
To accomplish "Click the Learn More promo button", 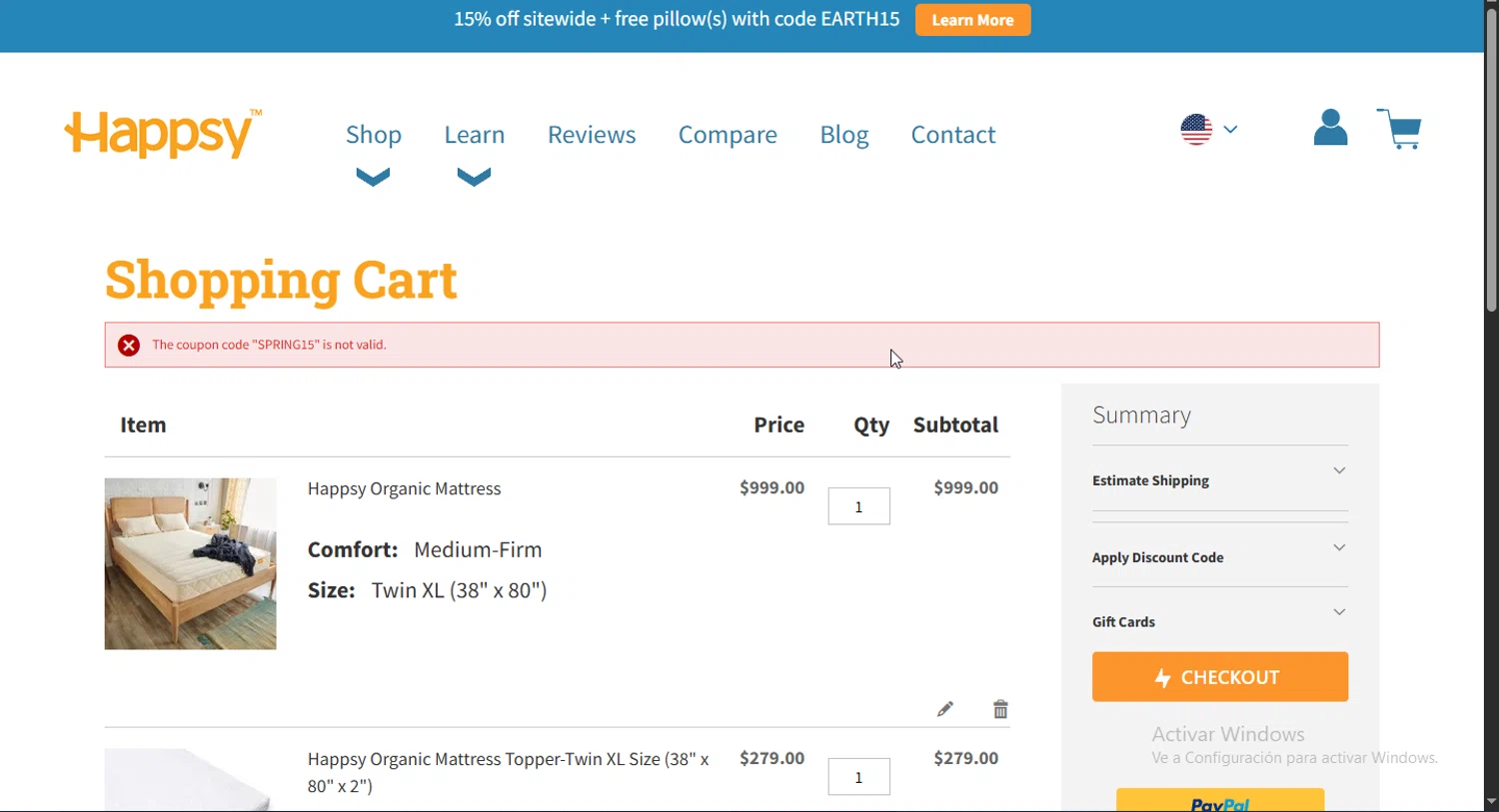I will click(972, 20).
